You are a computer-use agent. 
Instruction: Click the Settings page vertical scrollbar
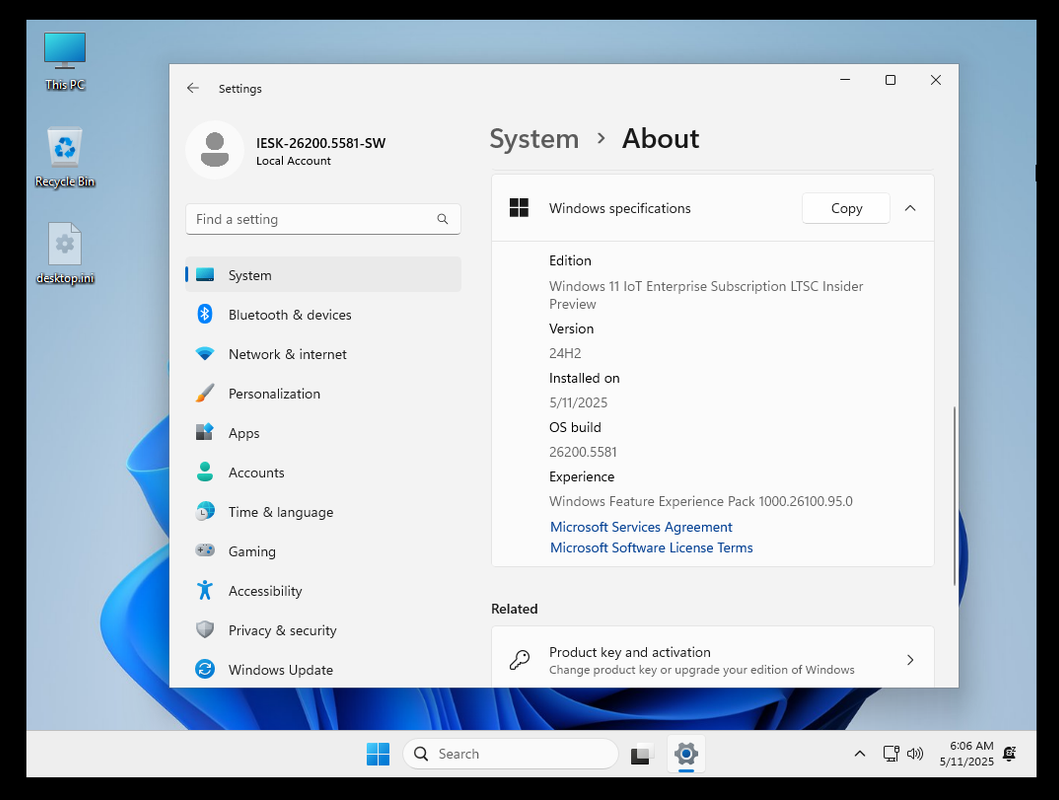[954, 496]
